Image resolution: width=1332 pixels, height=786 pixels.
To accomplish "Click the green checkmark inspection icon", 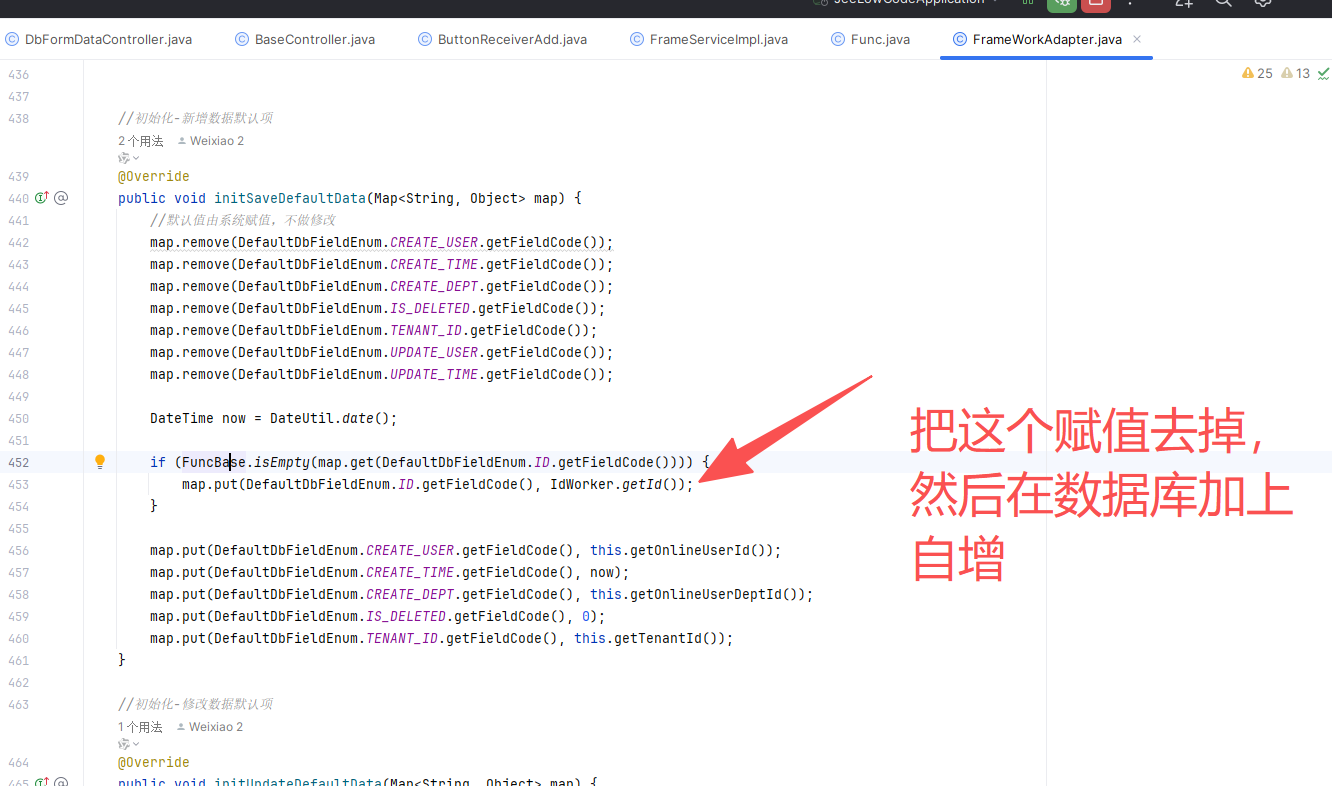I will [1323, 73].
